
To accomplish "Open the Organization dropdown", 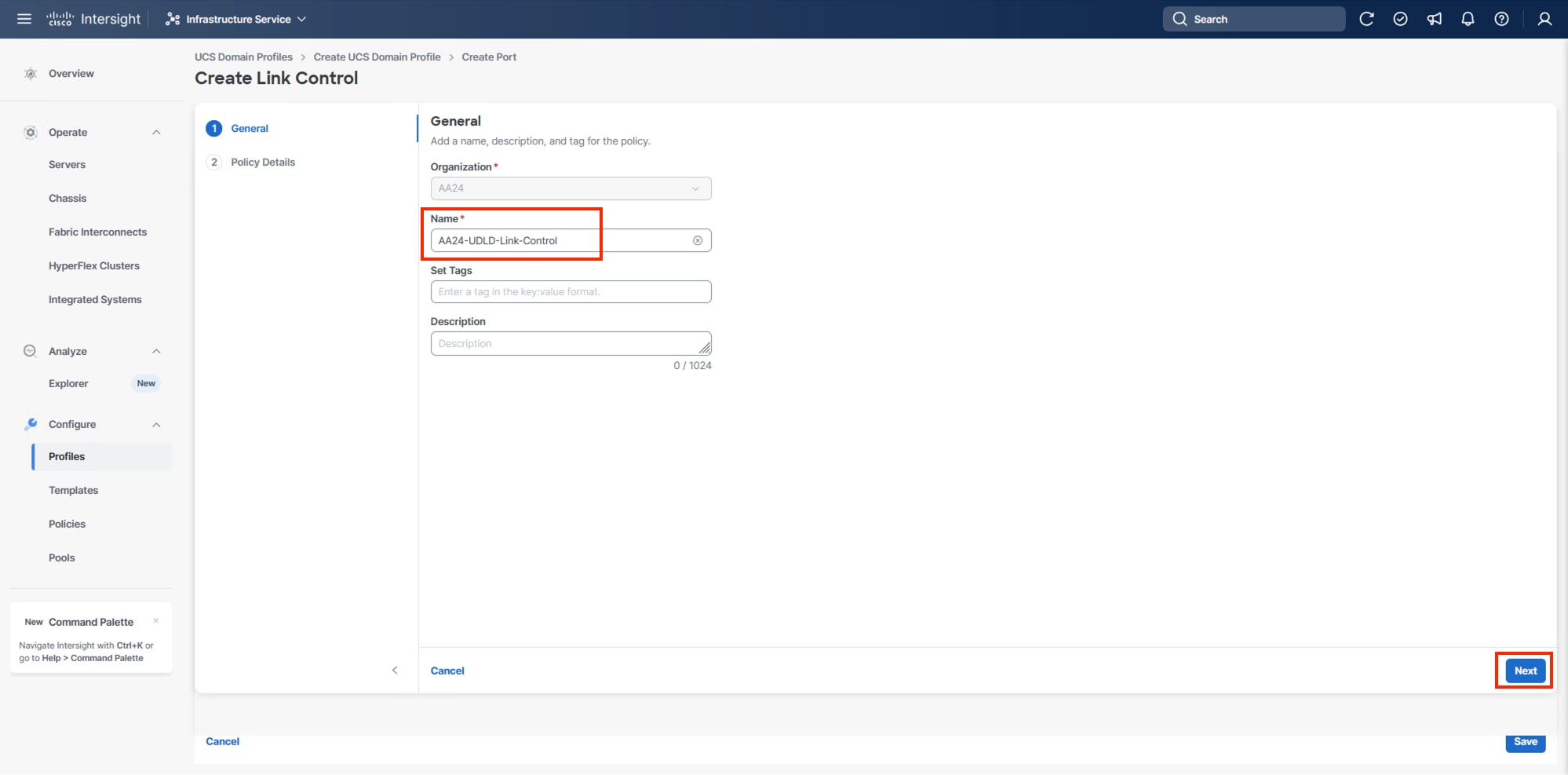I will click(695, 188).
